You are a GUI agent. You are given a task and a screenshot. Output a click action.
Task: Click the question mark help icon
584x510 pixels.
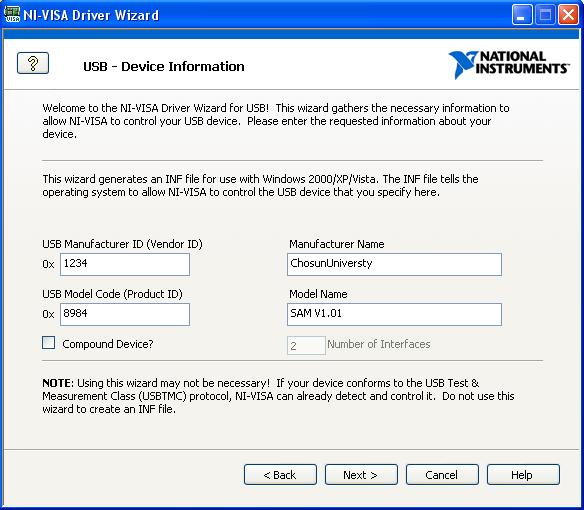pyautogui.click(x=33, y=63)
